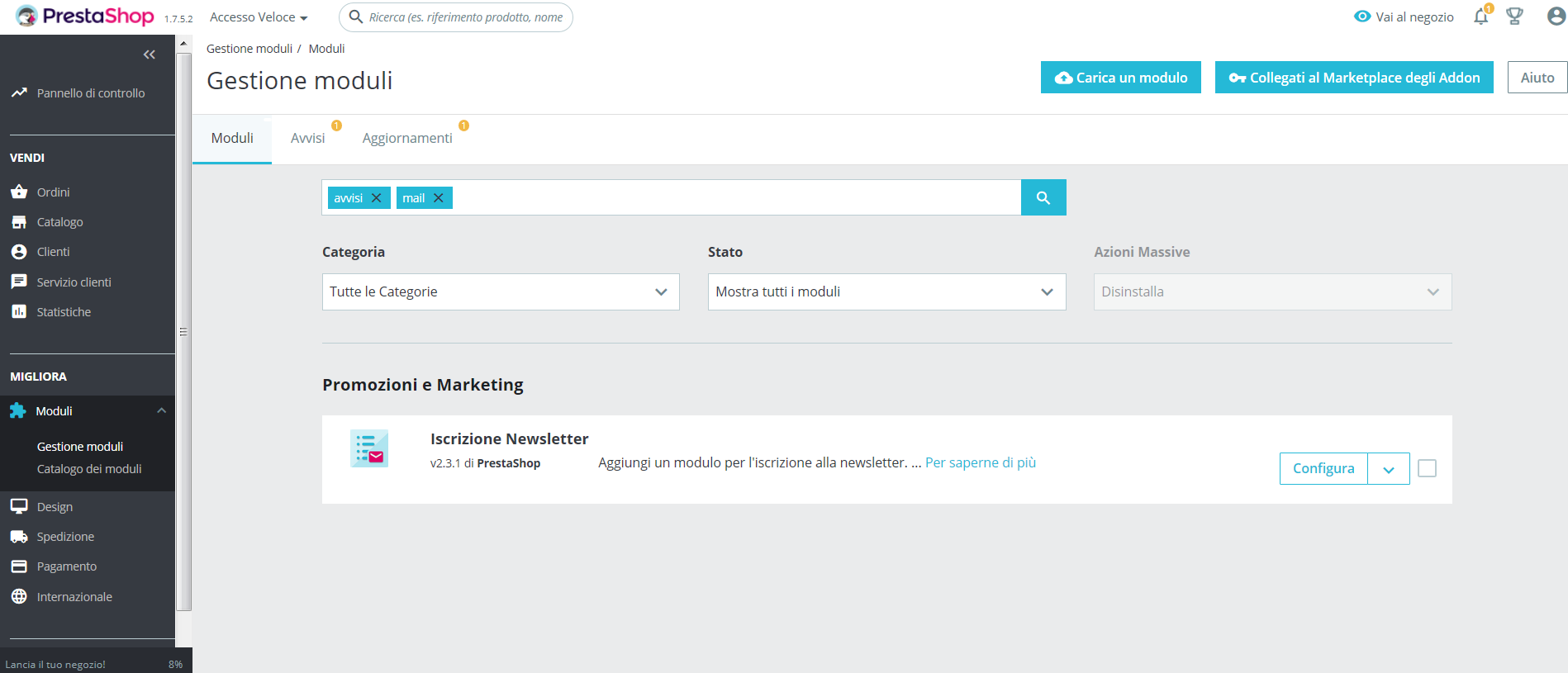
Task: Expand the Configura button dropdown arrow
Action: [1388, 469]
